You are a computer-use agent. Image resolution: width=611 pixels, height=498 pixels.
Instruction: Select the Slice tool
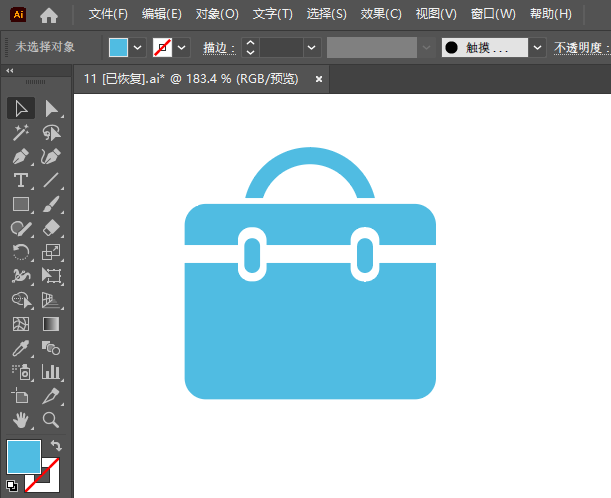pyautogui.click(x=51, y=396)
